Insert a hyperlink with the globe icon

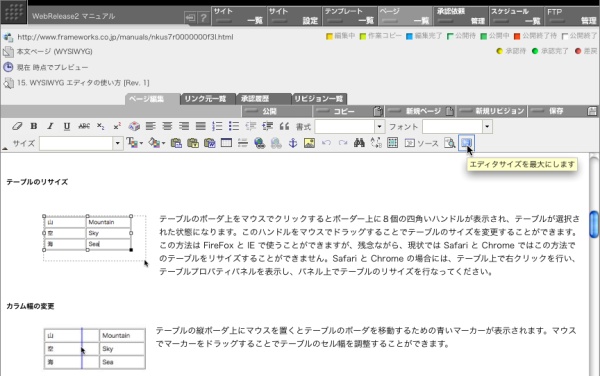click(259, 143)
